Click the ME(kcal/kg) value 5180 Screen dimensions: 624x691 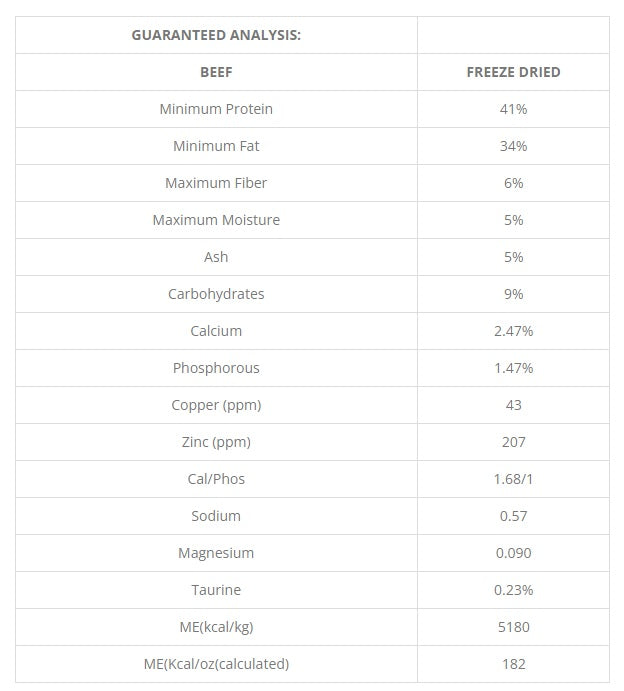[x=513, y=627]
